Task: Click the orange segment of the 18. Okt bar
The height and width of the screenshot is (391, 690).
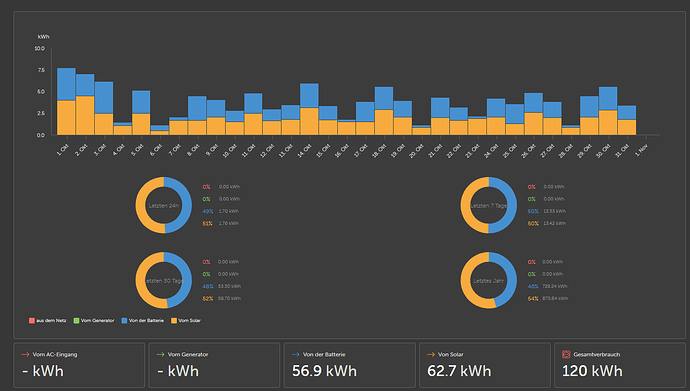Action: coord(384,122)
